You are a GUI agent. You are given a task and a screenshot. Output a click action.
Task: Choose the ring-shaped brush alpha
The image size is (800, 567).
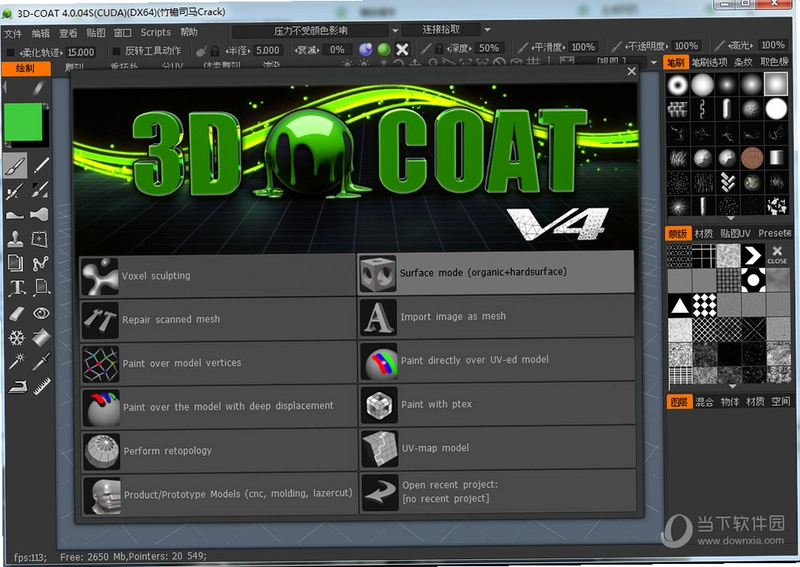tap(678, 85)
